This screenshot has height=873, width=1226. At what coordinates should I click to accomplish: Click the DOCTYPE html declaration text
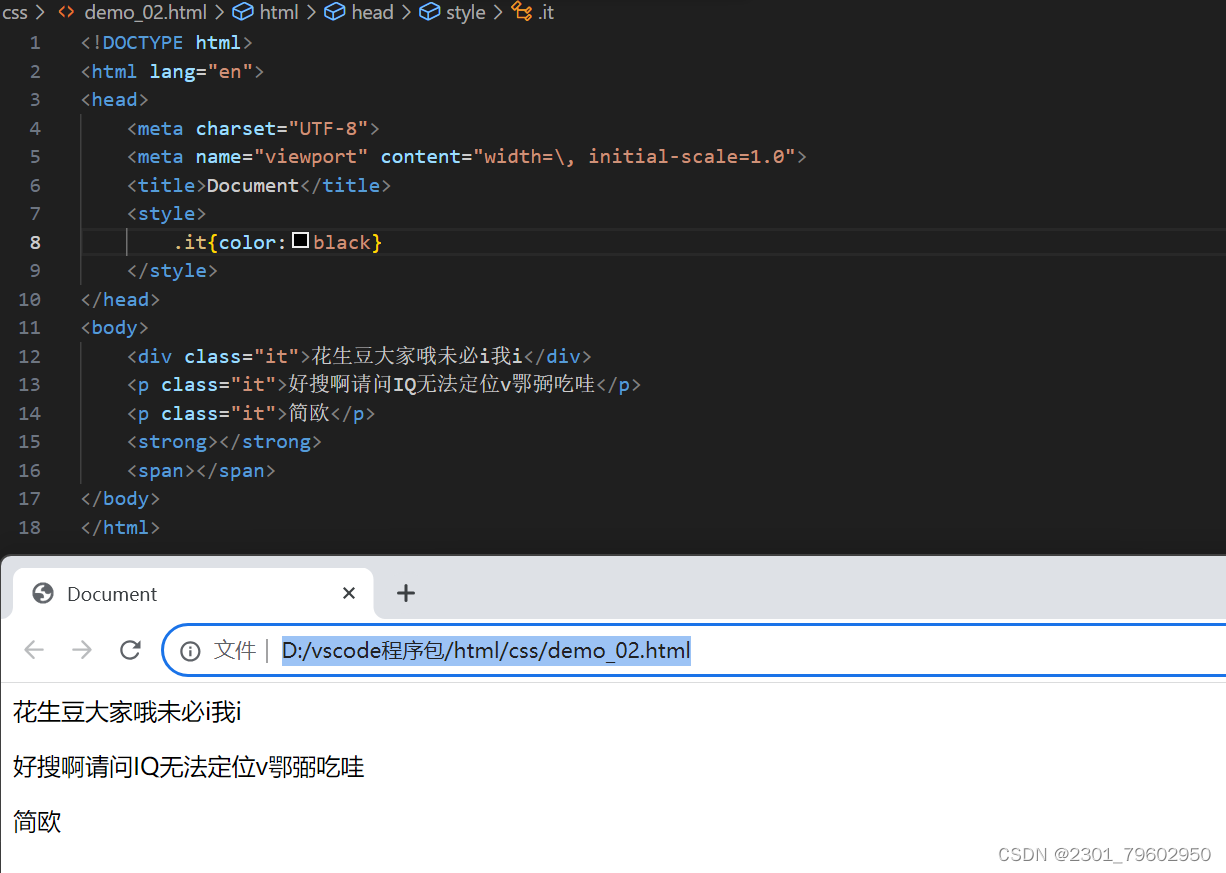(166, 43)
